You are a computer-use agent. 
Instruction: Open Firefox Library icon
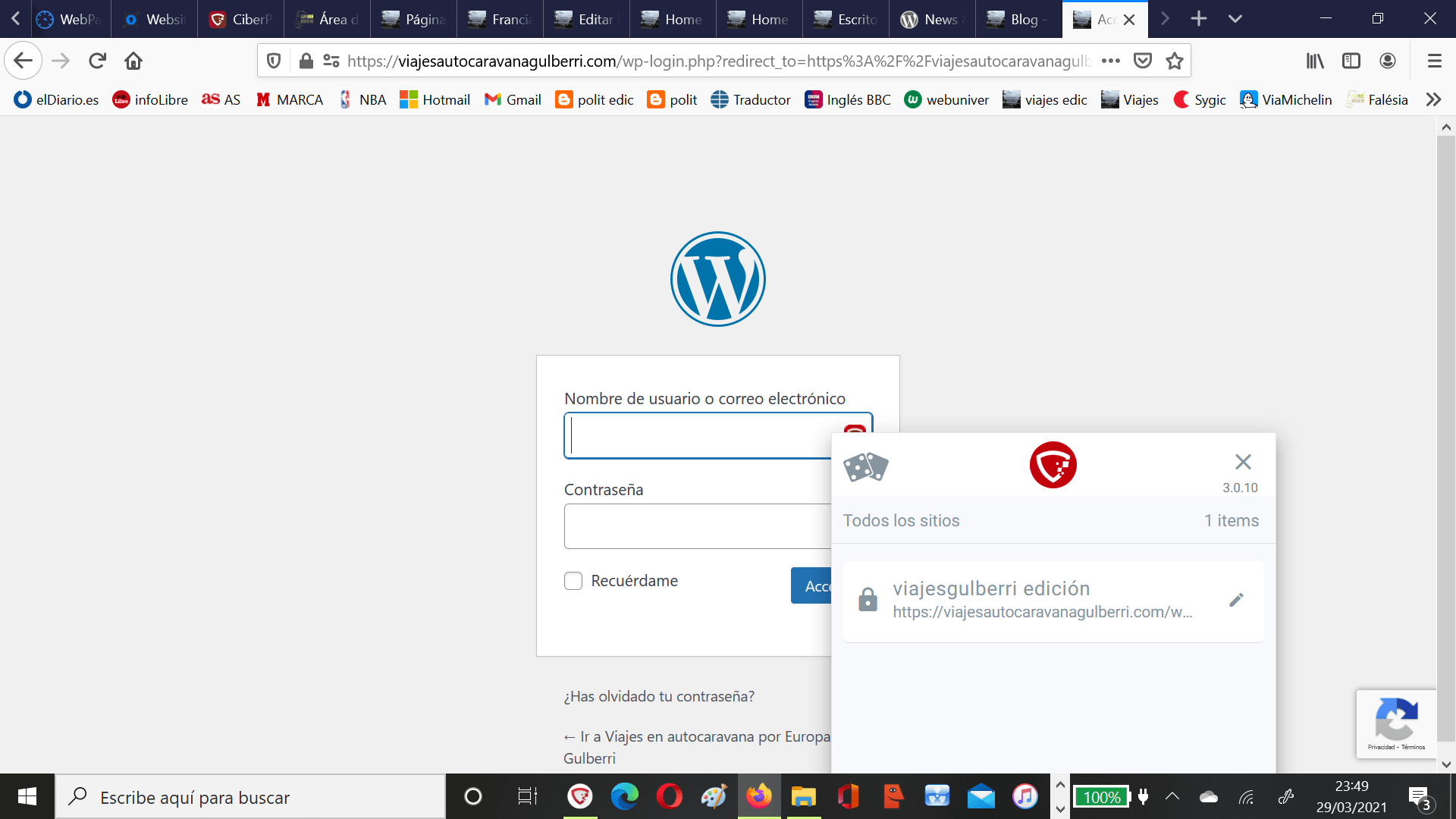coord(1315,61)
